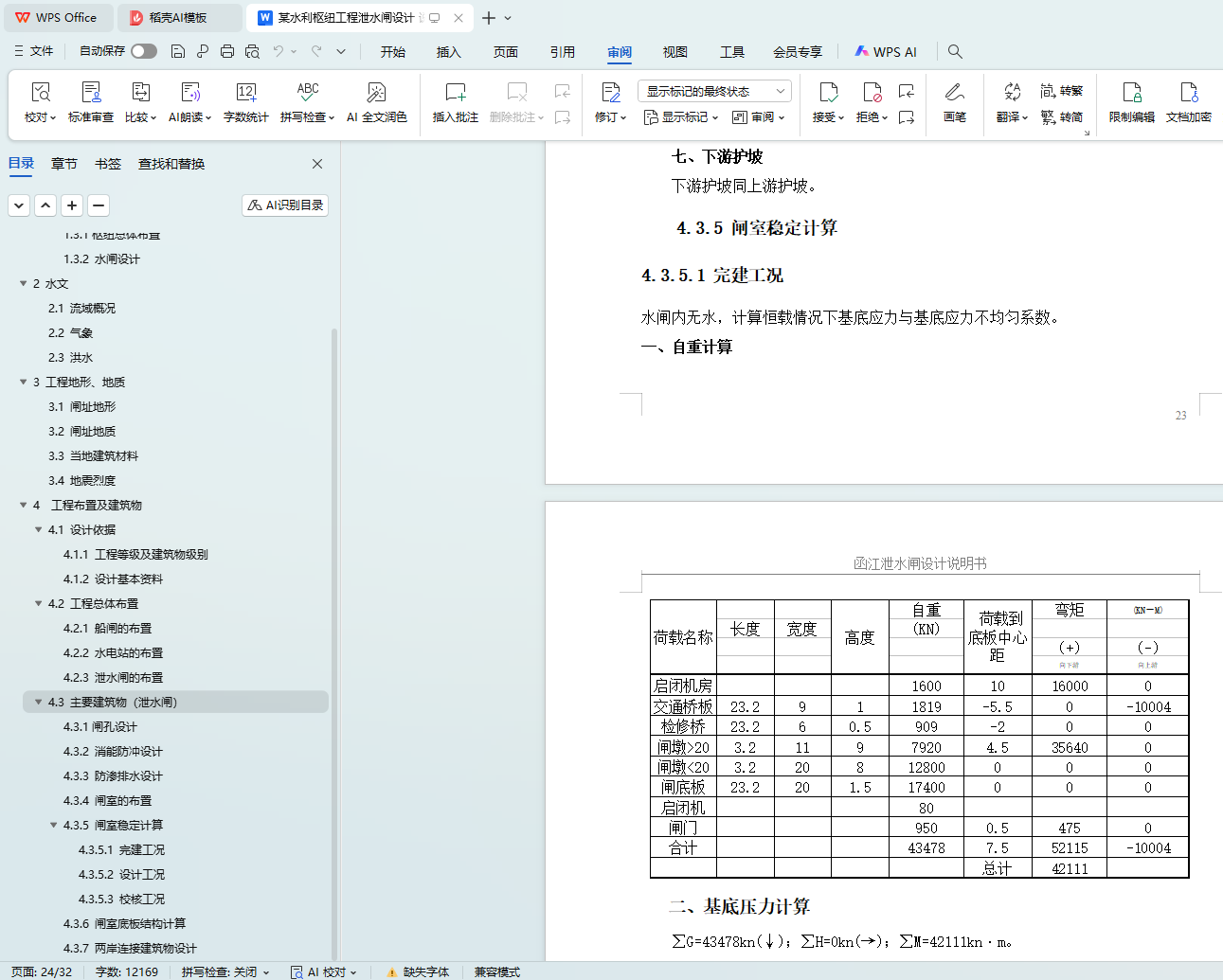Toggle 拼写检查 status in the status bar

pos(225,971)
